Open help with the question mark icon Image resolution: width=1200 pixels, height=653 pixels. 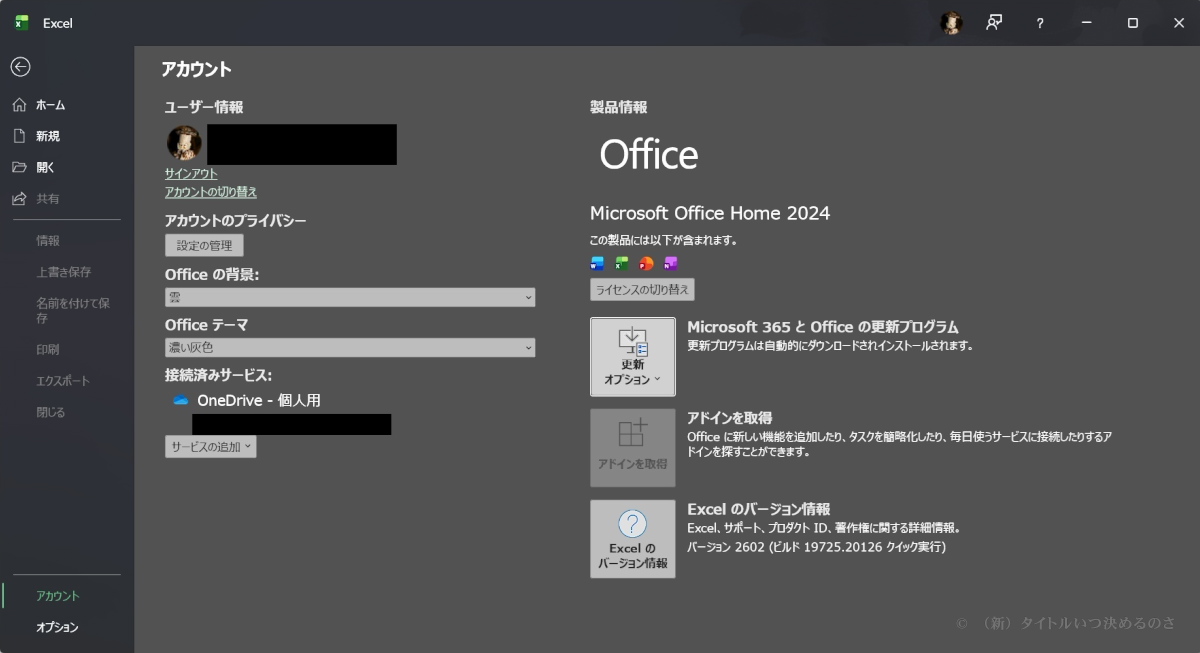tap(1040, 23)
